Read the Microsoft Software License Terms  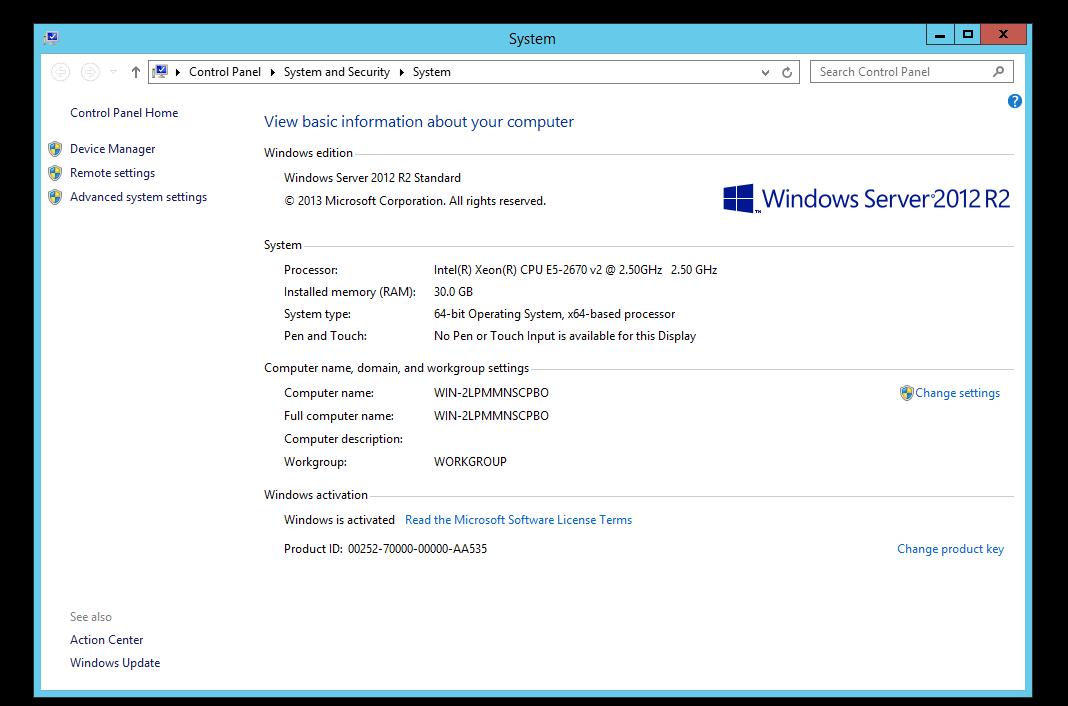[518, 520]
